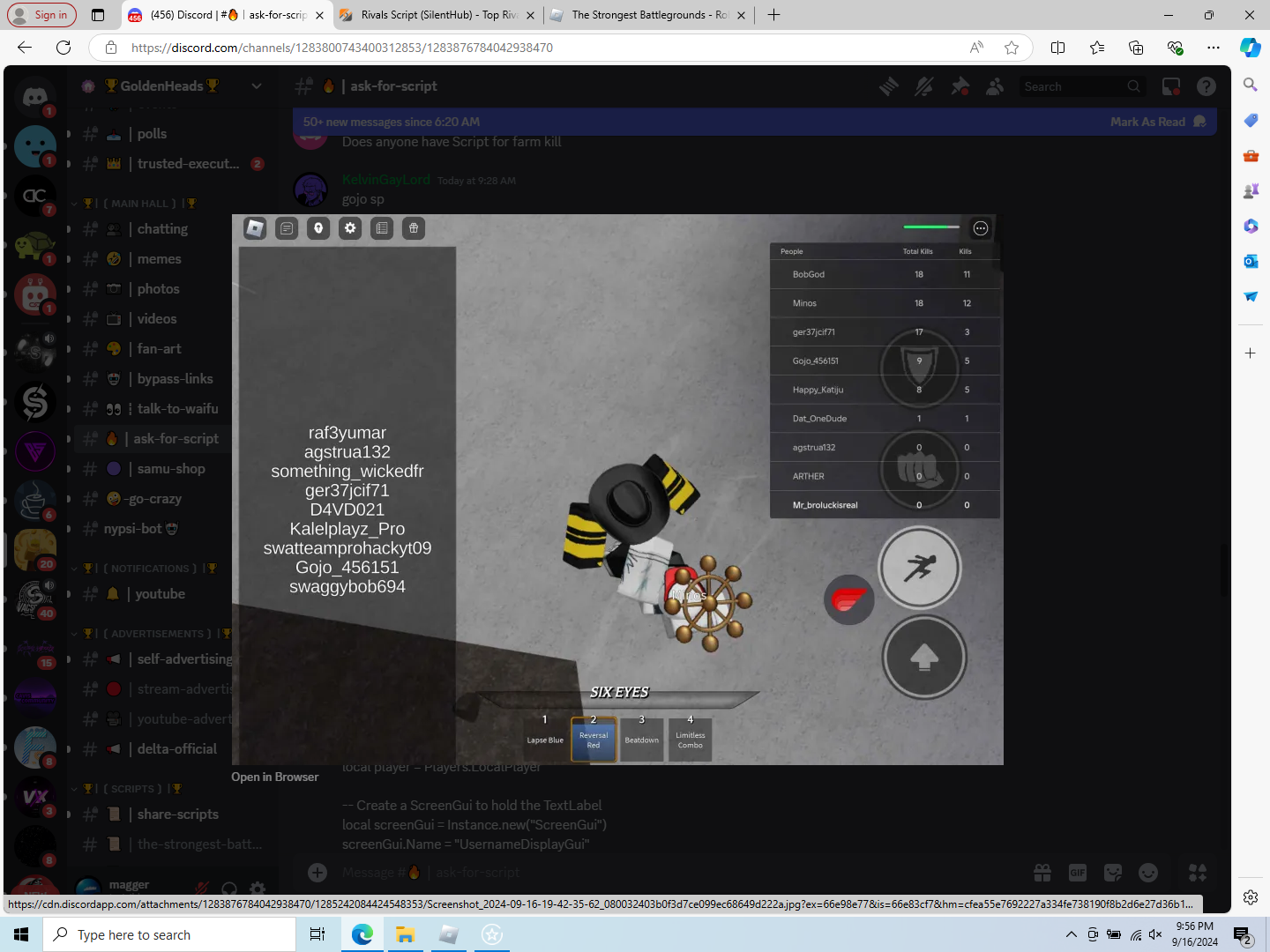Click the attachment plus button in message bar

tap(317, 873)
